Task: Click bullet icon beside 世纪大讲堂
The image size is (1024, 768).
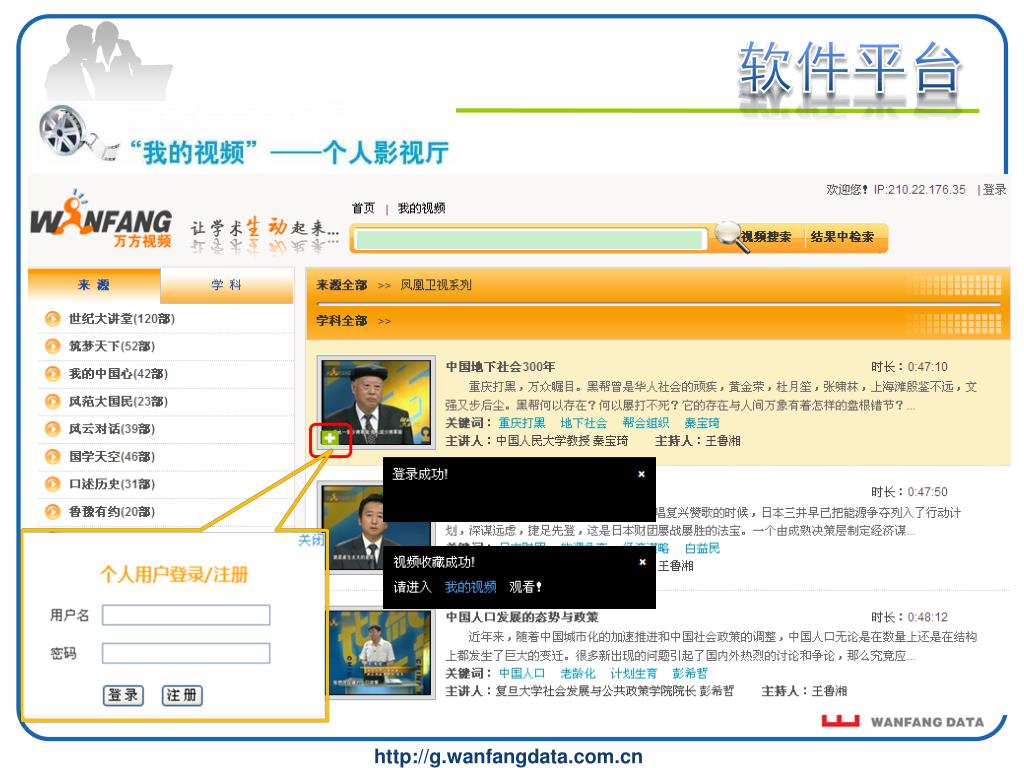Action: tap(52, 319)
